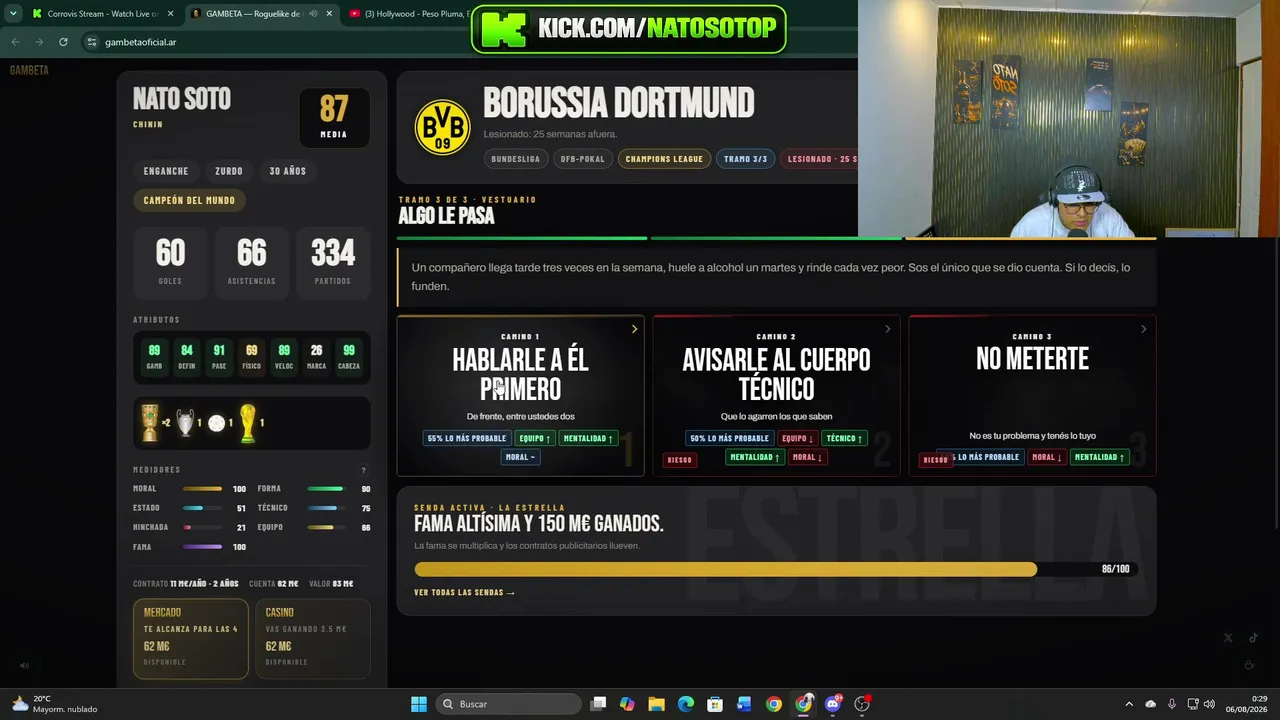Screen dimensions: 1280x720
Task: Click the Borussia Dortmund BVB club crest
Action: [442, 127]
